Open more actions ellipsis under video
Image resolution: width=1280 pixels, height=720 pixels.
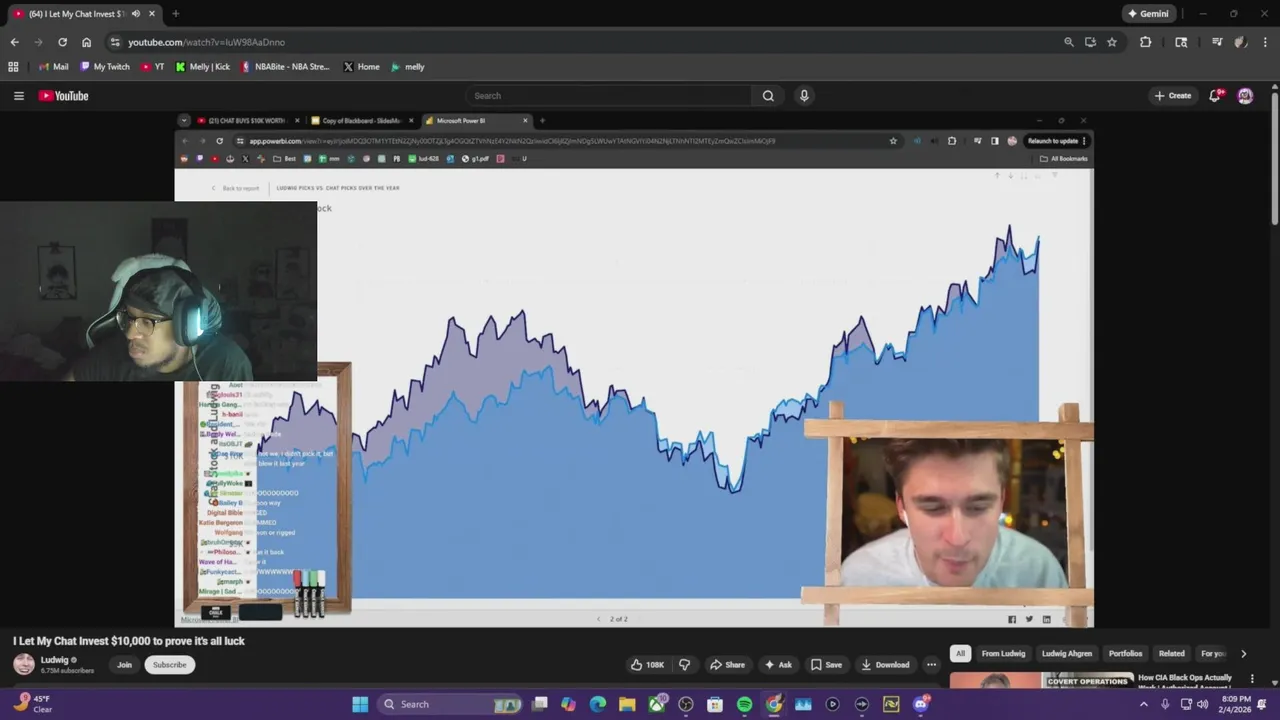931,664
